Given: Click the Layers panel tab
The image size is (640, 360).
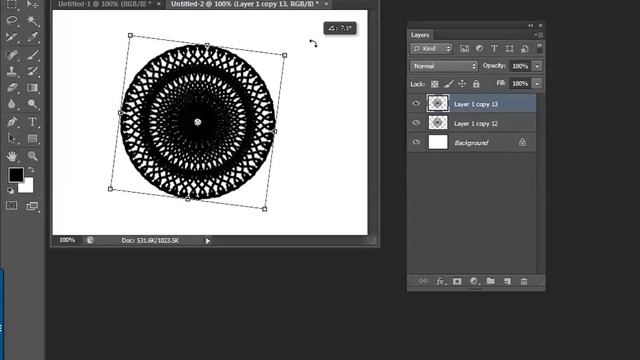Looking at the screenshot, I should coord(420,35).
